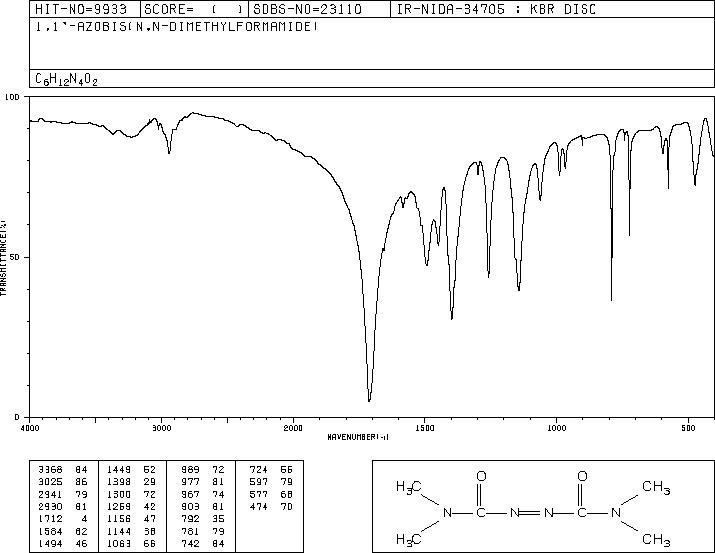Click the SDBS-NO=23110 header cell
Image resolution: width=715 pixels, height=553 pixels.
[319, 9]
